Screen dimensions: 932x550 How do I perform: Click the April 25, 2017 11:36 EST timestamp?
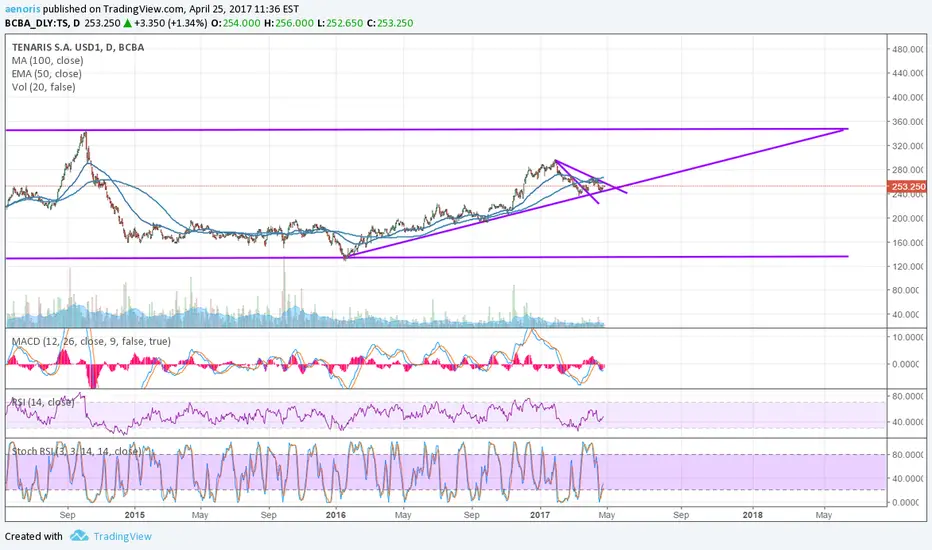(244, 9)
